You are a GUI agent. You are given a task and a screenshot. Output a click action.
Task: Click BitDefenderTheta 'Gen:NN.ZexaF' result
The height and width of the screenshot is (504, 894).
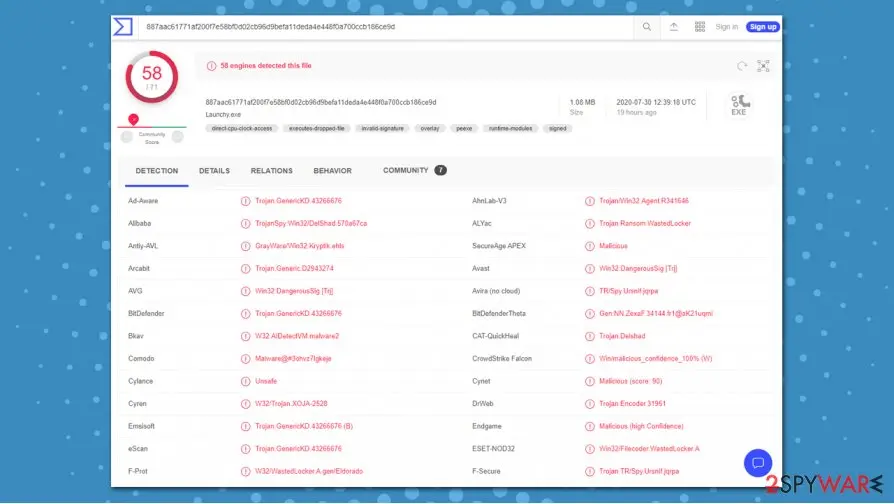[x=656, y=314]
